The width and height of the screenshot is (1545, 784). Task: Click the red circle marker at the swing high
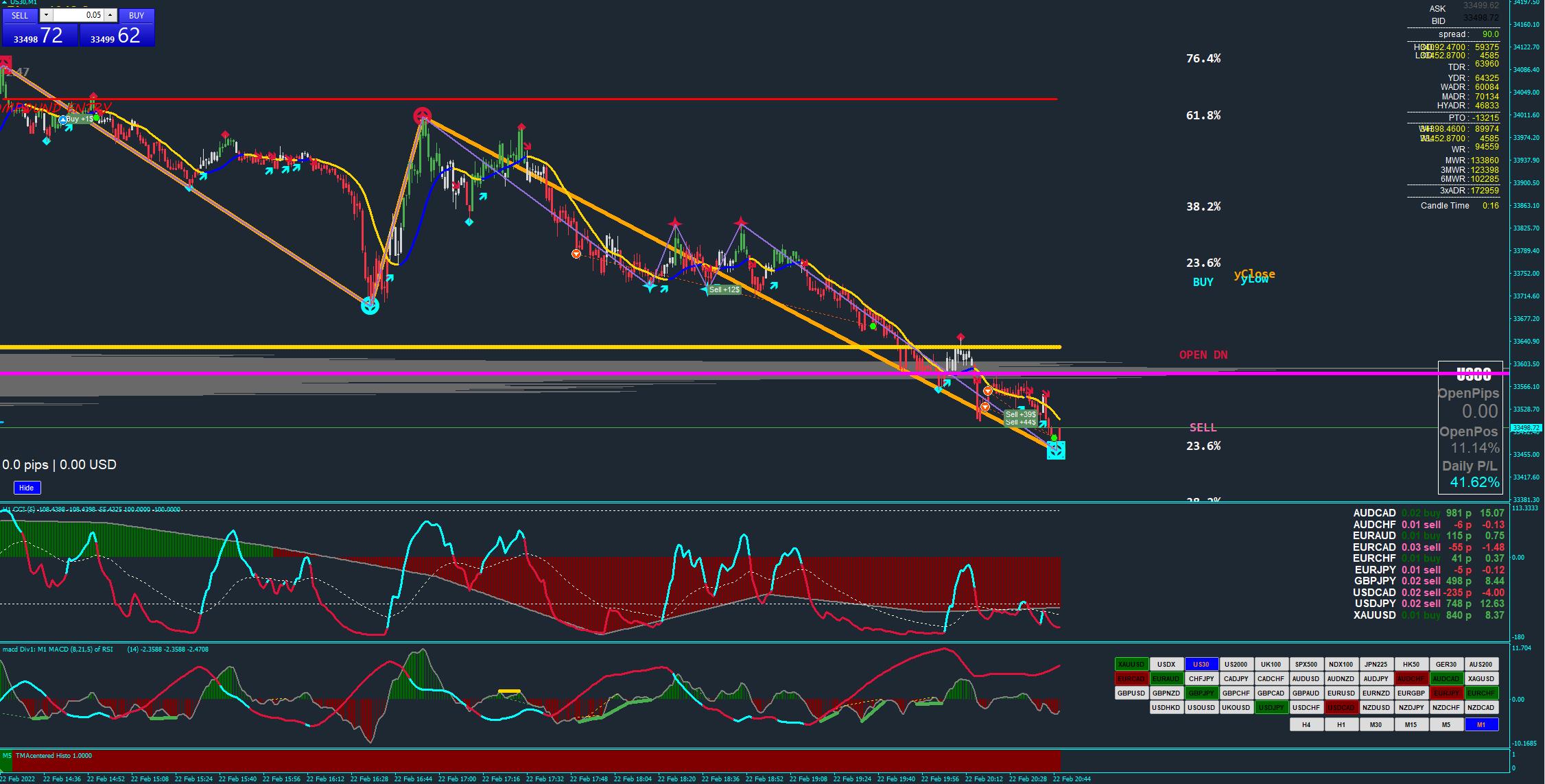click(423, 116)
